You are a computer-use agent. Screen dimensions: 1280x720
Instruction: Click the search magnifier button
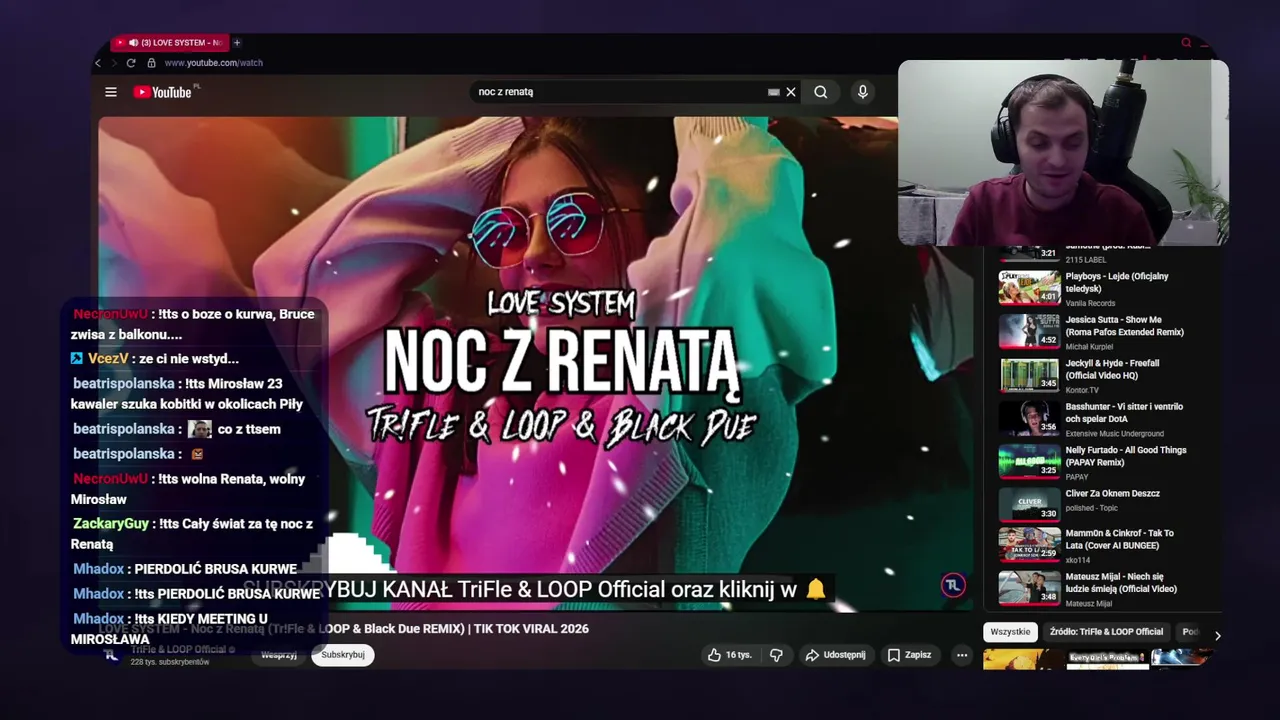820,92
